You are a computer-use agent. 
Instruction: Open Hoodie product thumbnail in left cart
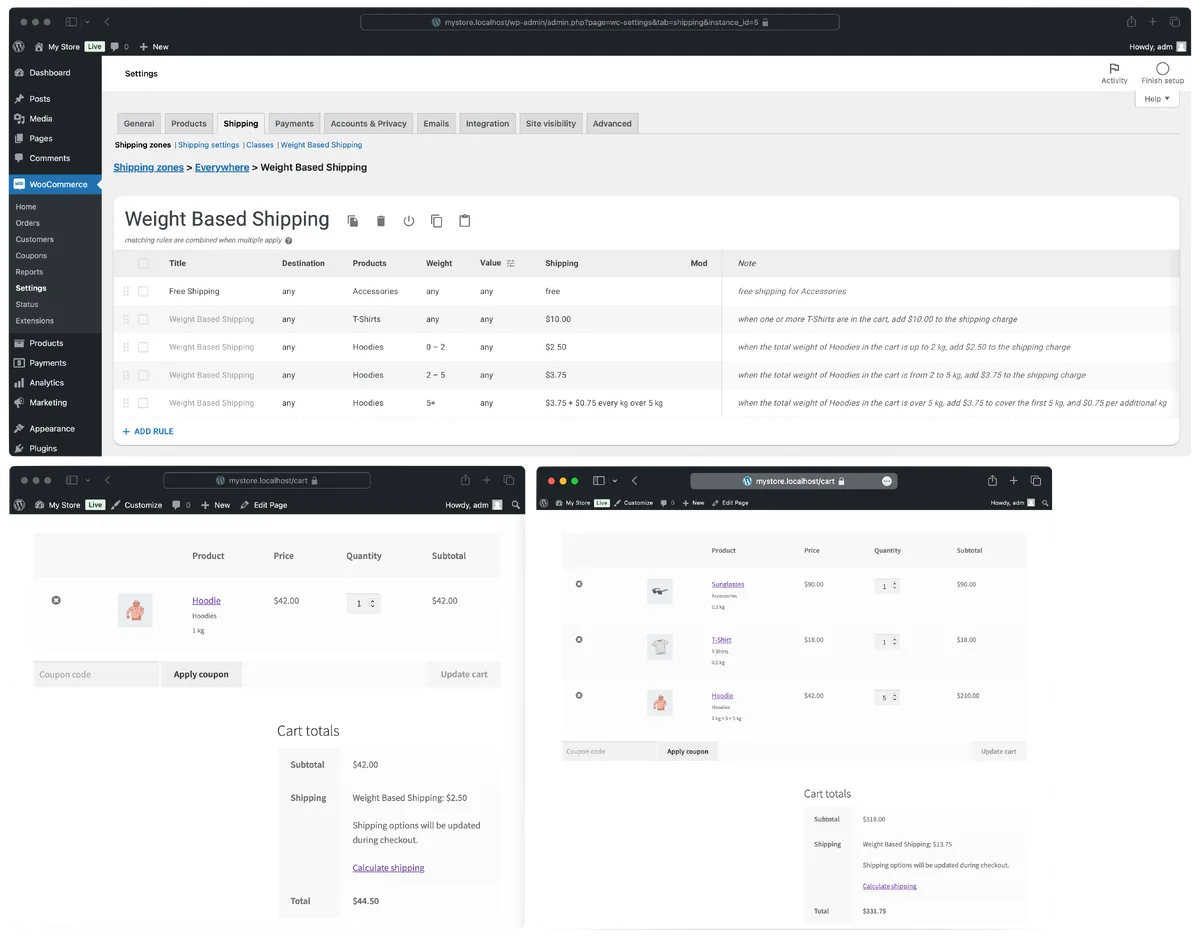[x=135, y=610]
